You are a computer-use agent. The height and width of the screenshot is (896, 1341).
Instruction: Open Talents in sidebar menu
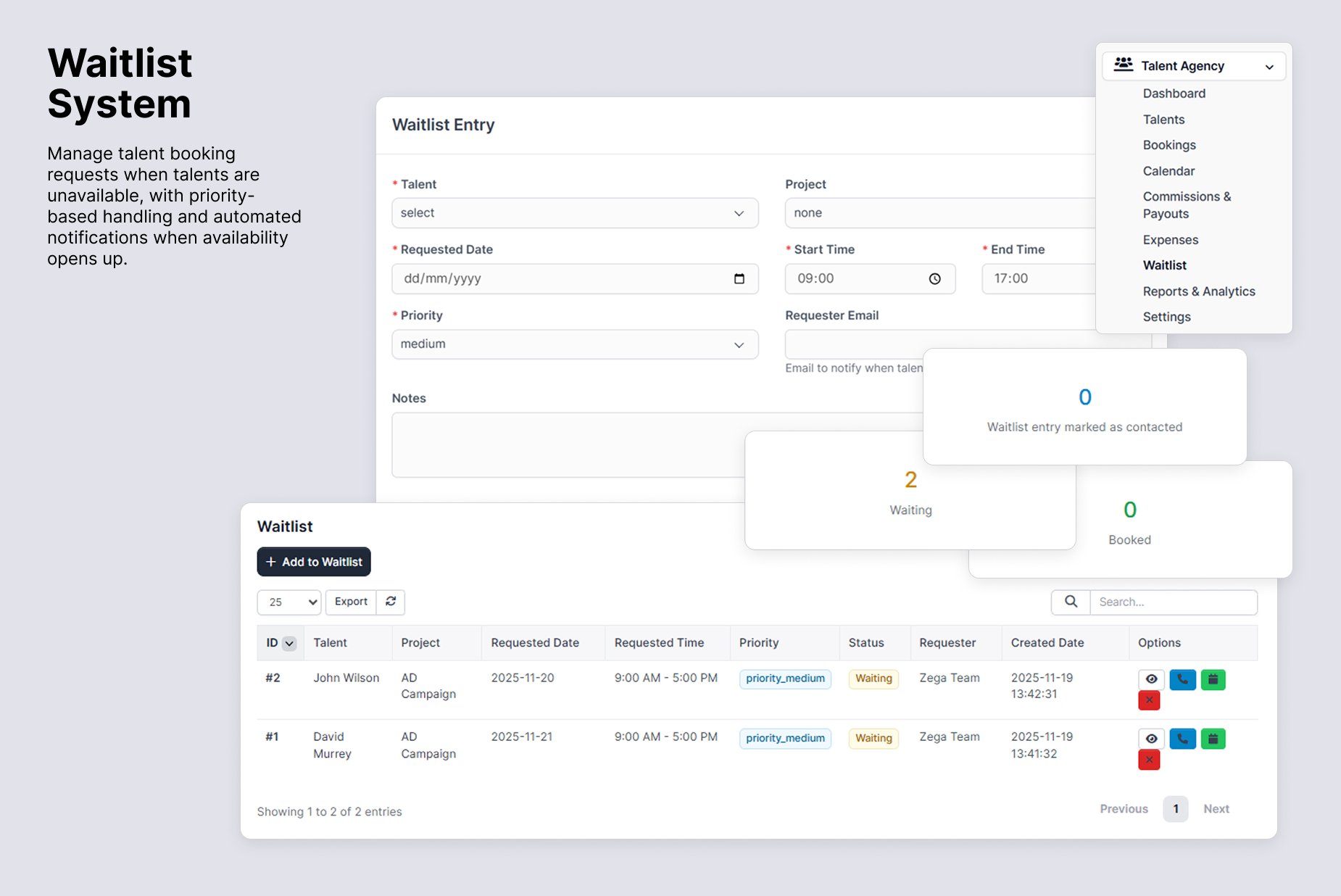pyautogui.click(x=1163, y=120)
